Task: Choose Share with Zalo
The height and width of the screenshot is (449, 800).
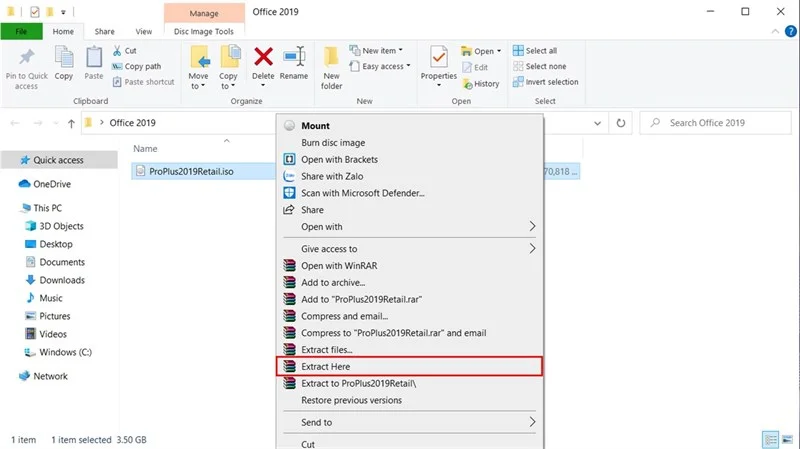Action: click(411, 176)
